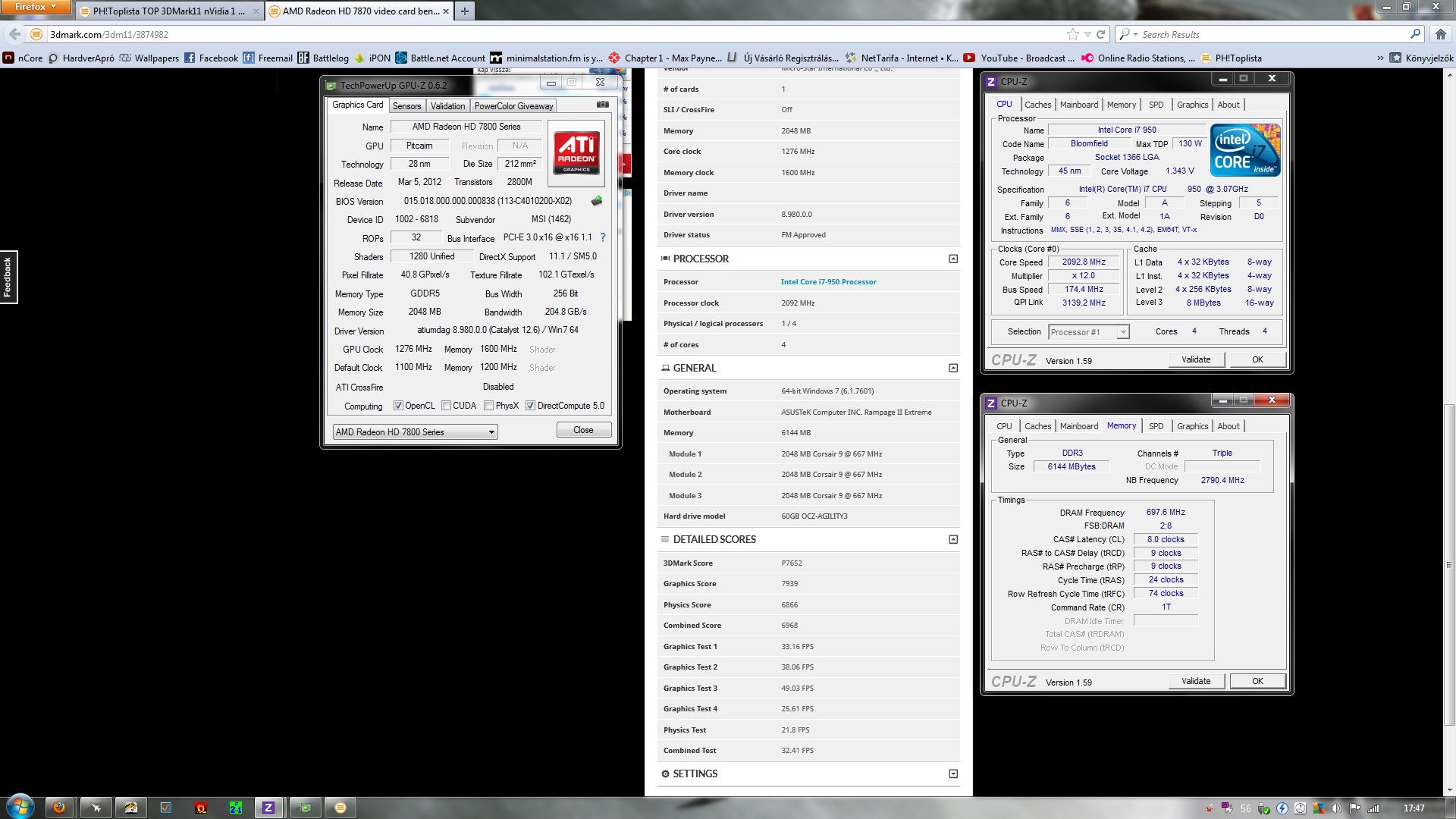The width and height of the screenshot is (1456, 819).
Task: Open the CPU-Z icon in the taskbar
Action: tap(268, 808)
